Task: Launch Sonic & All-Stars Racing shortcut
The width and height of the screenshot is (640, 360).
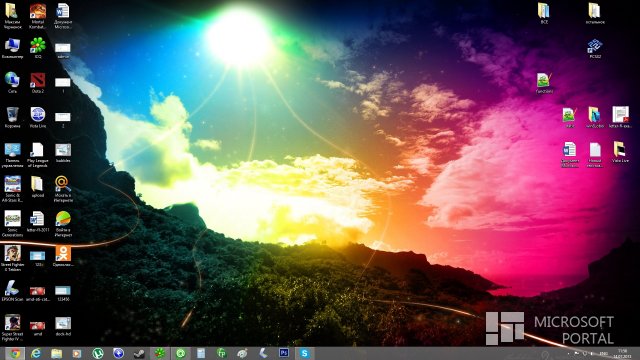Action: point(12,189)
